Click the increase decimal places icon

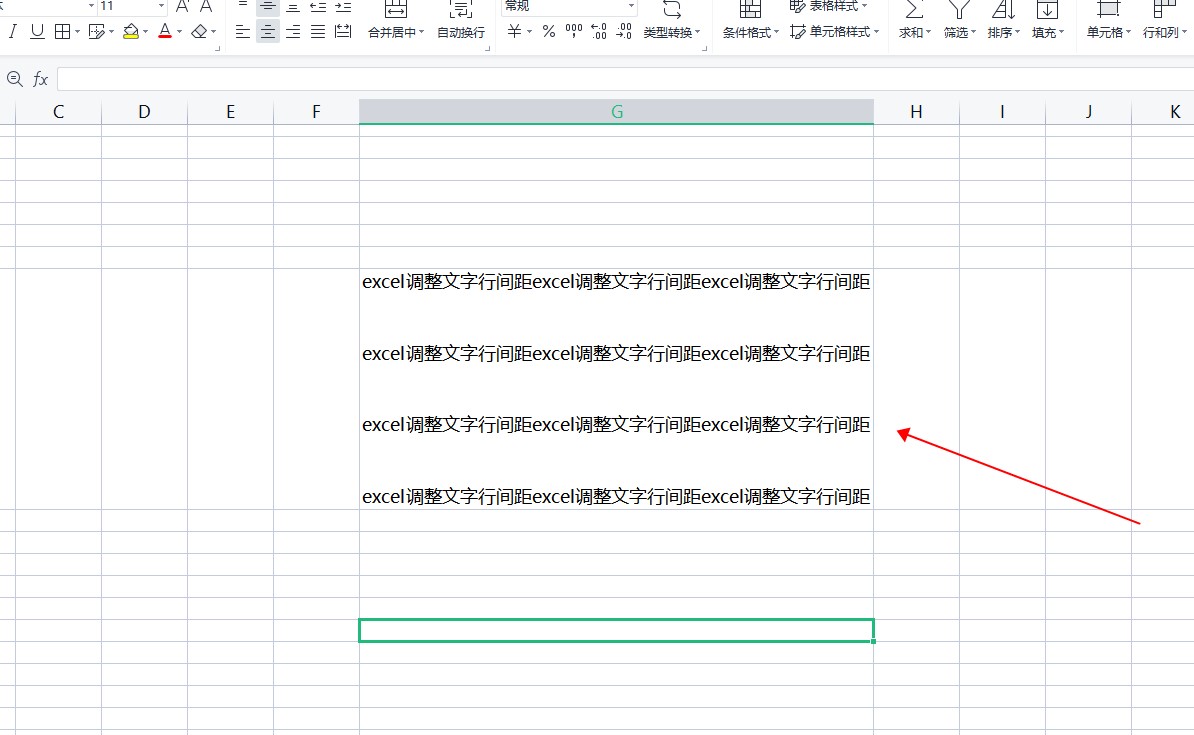pyautogui.click(x=599, y=32)
